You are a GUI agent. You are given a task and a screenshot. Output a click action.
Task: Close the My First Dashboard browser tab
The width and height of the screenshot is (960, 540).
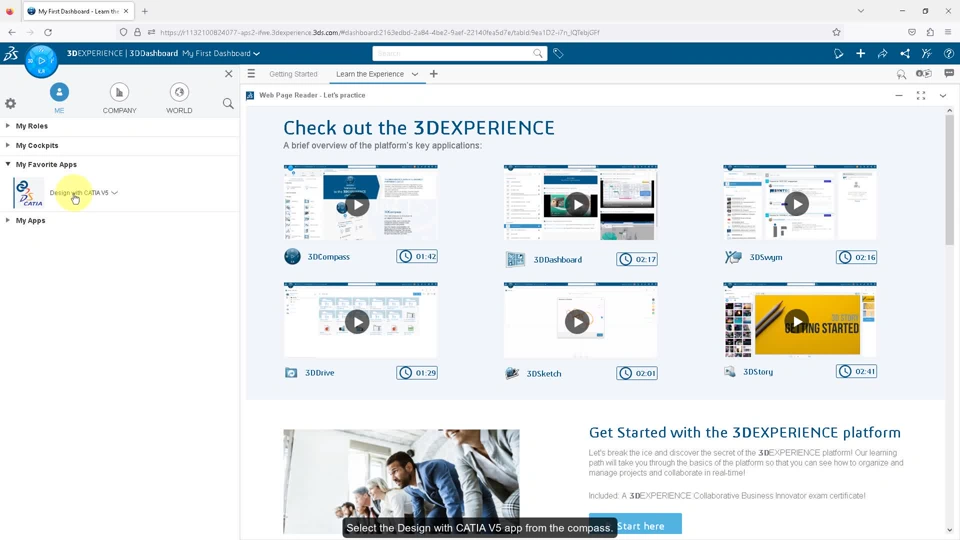[x=126, y=11]
